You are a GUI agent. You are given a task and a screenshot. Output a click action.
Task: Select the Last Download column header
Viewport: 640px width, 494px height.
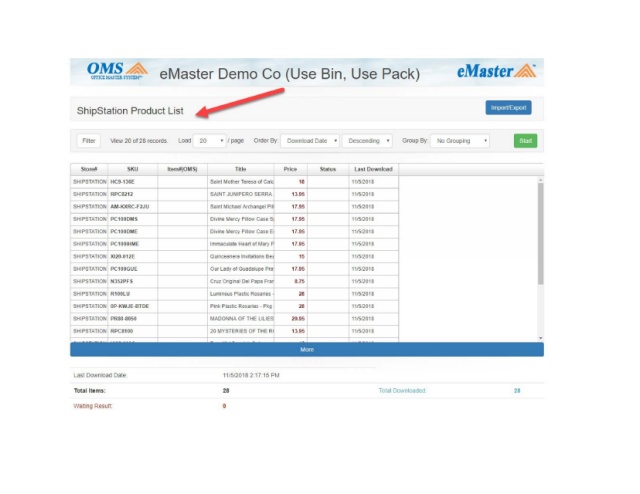coord(372,169)
